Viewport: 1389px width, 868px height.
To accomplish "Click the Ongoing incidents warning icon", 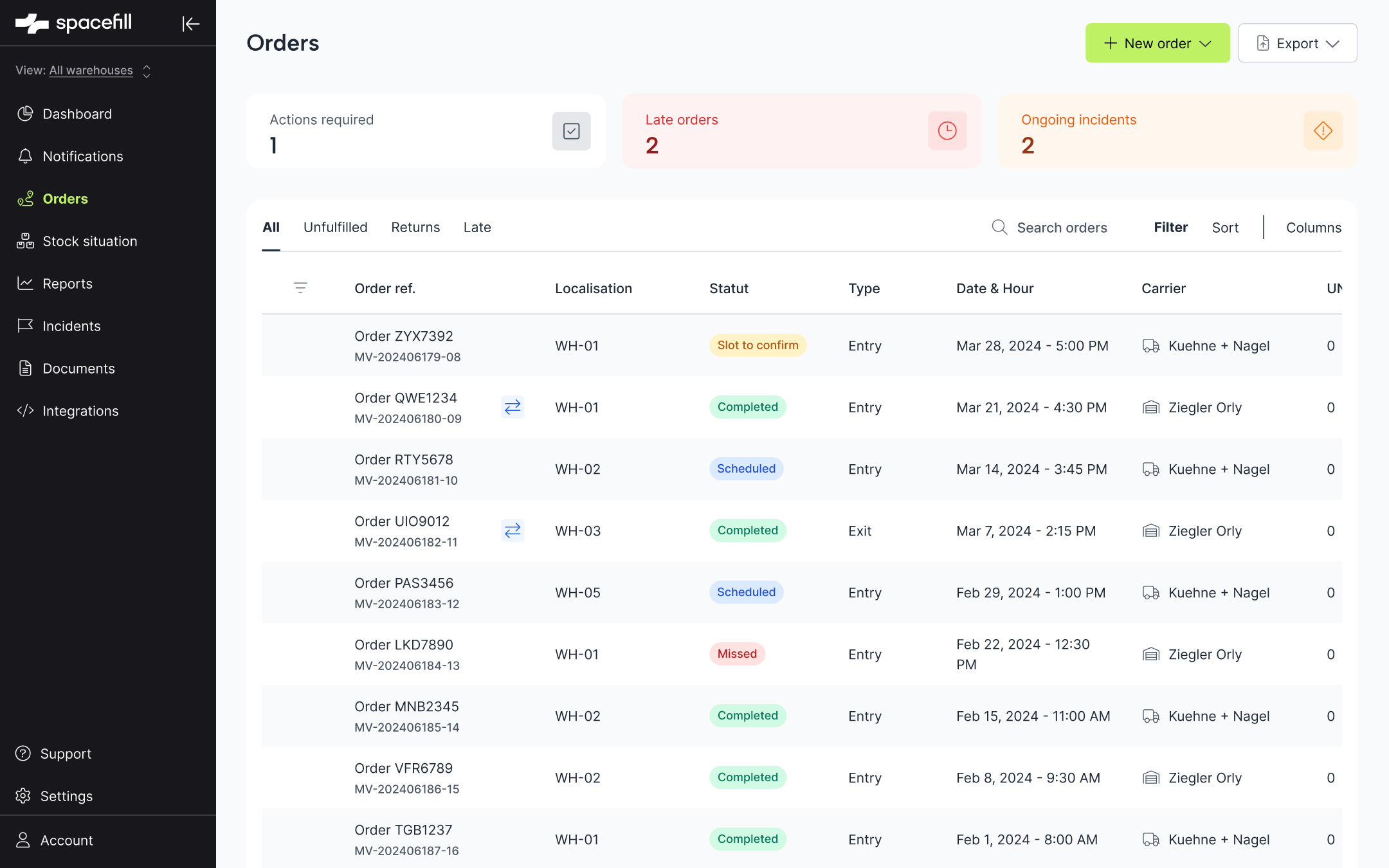I will (1323, 131).
